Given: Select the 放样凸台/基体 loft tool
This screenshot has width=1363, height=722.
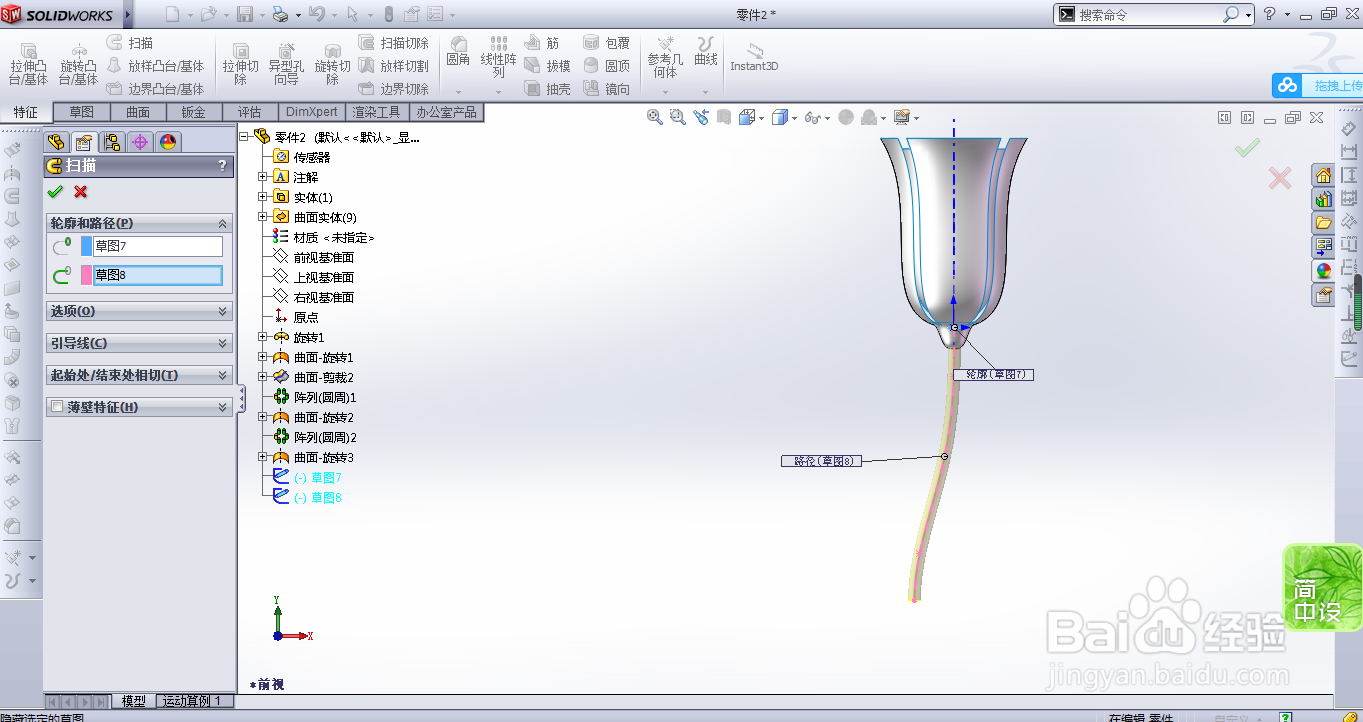Looking at the screenshot, I should [155, 66].
